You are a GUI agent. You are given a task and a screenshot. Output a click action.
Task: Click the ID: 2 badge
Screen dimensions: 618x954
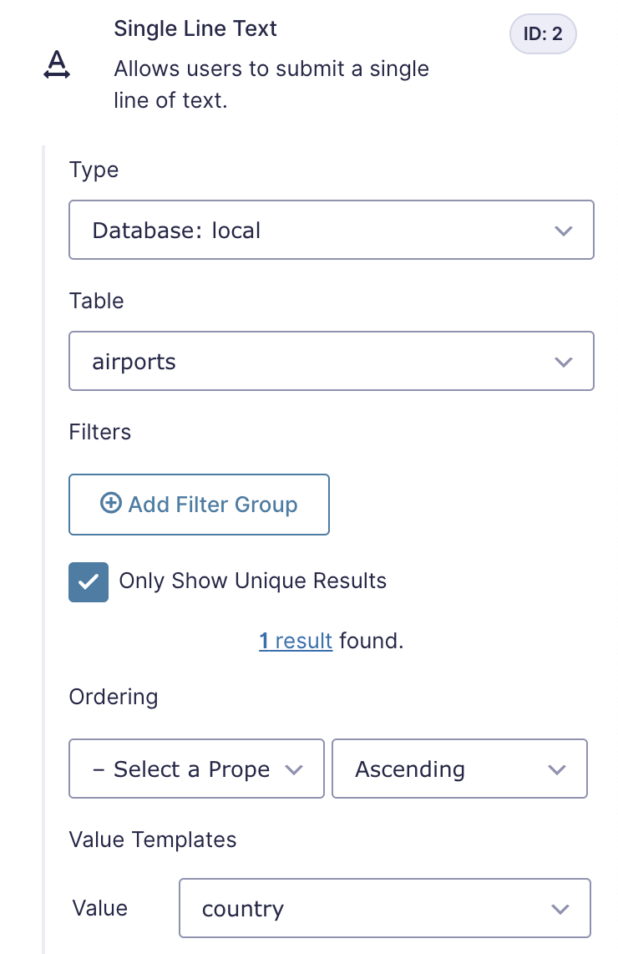point(543,33)
